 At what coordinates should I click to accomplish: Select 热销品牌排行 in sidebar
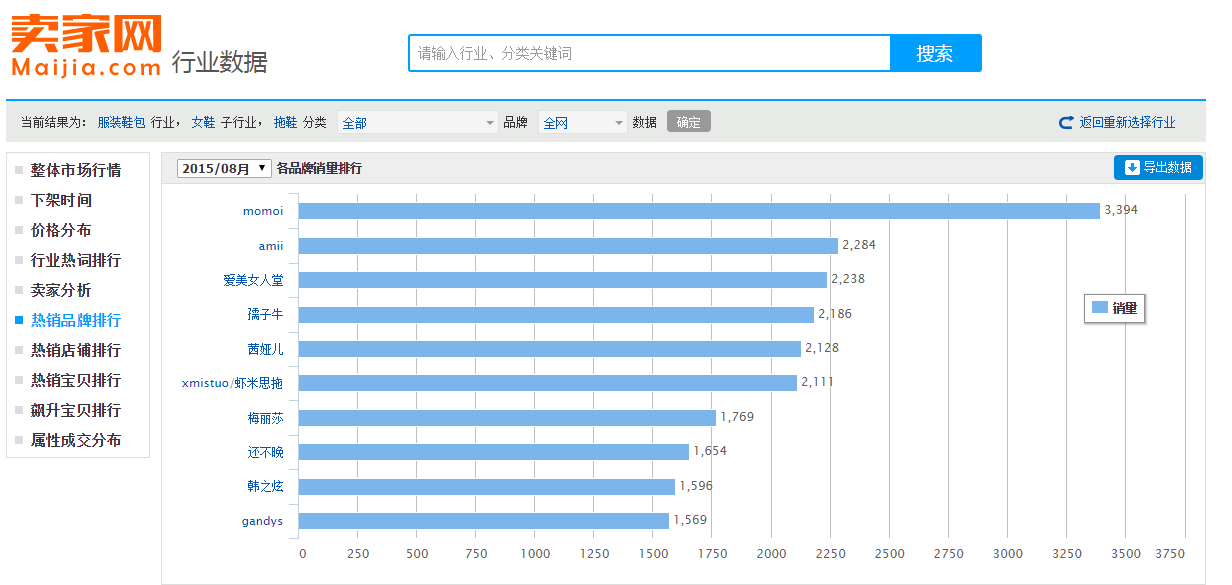76,320
